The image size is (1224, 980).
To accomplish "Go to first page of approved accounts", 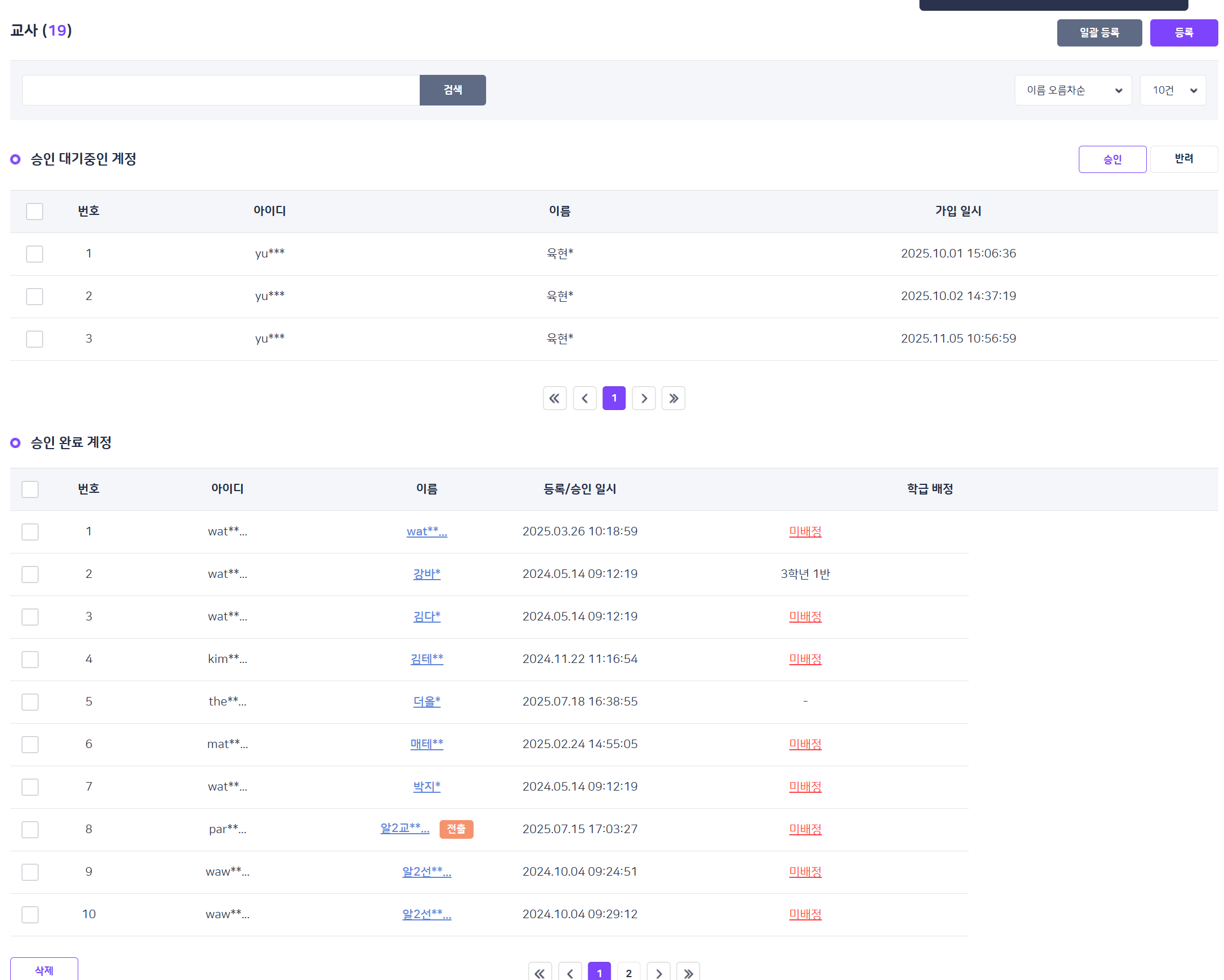I will point(540,973).
